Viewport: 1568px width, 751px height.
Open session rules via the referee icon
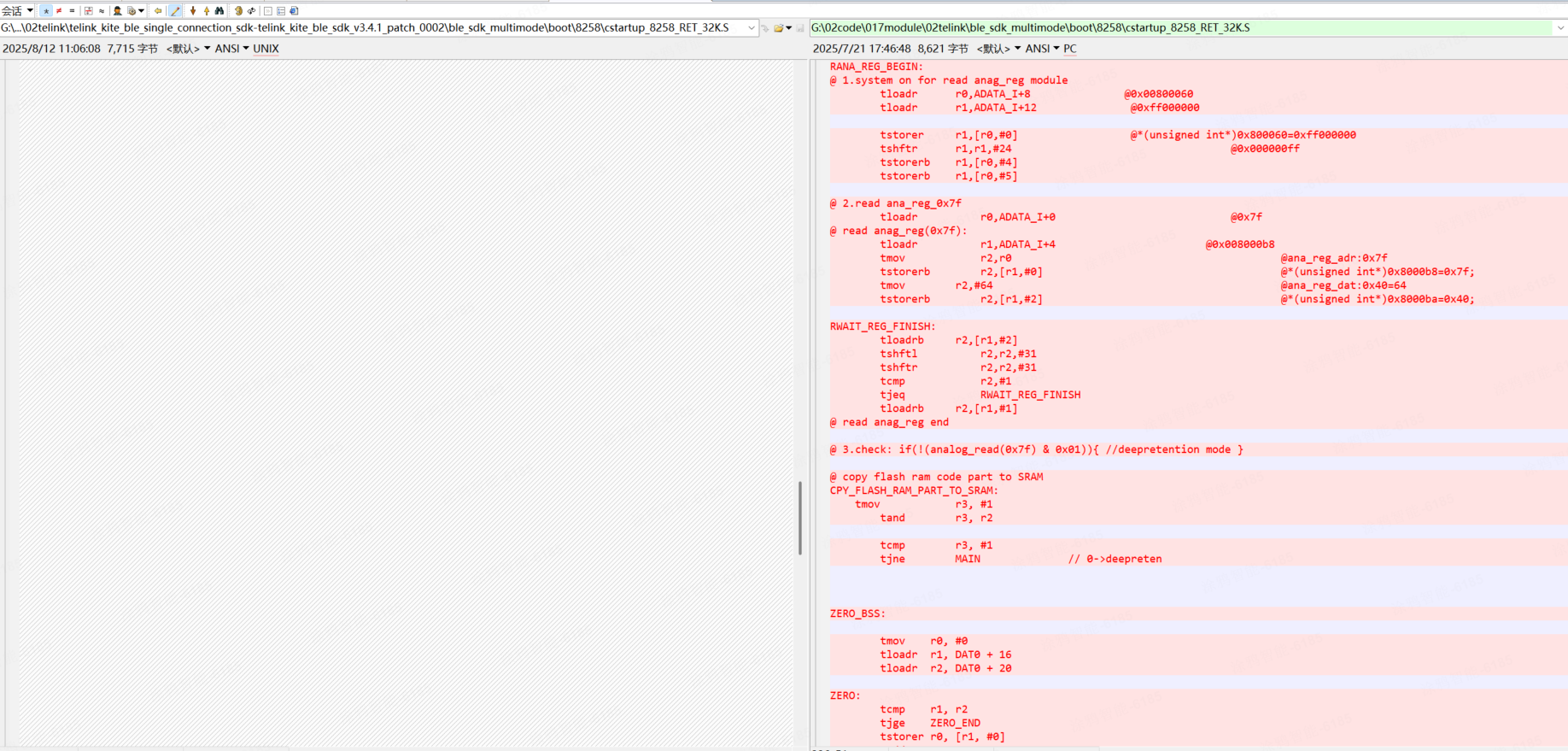[x=118, y=11]
